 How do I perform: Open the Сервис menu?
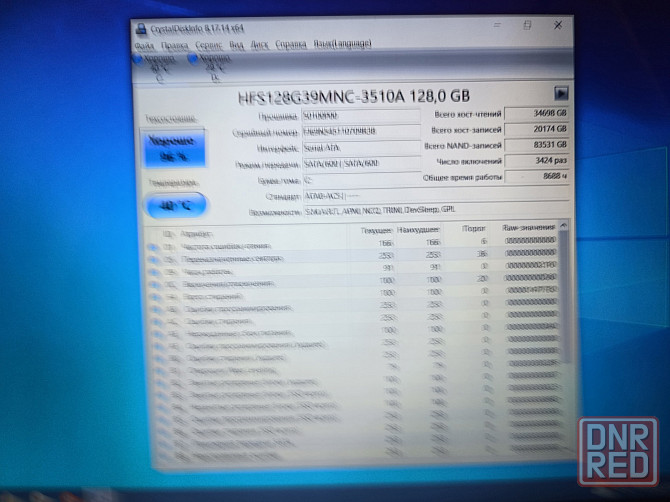point(209,45)
